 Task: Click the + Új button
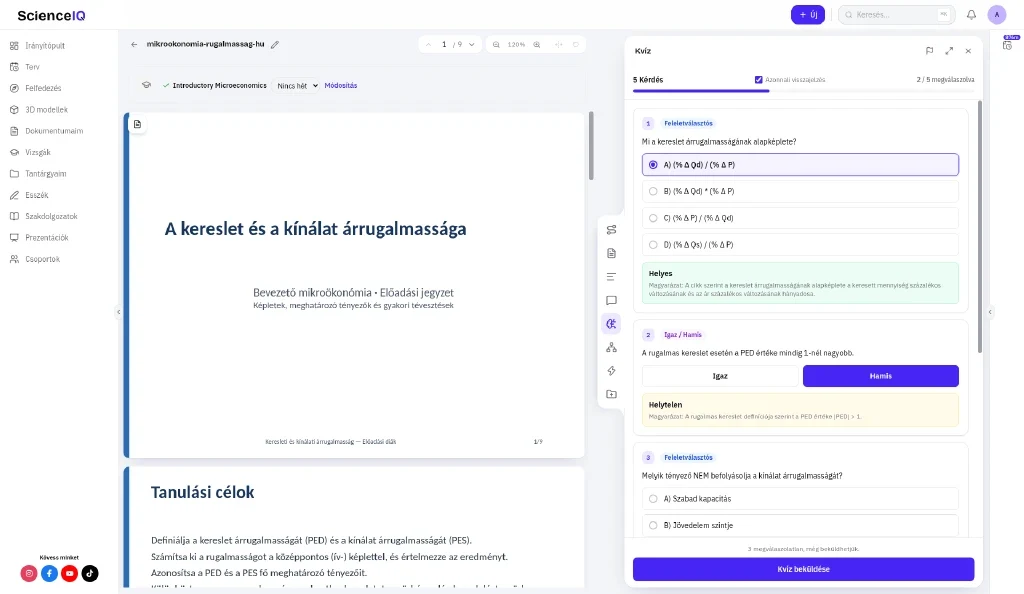click(808, 14)
